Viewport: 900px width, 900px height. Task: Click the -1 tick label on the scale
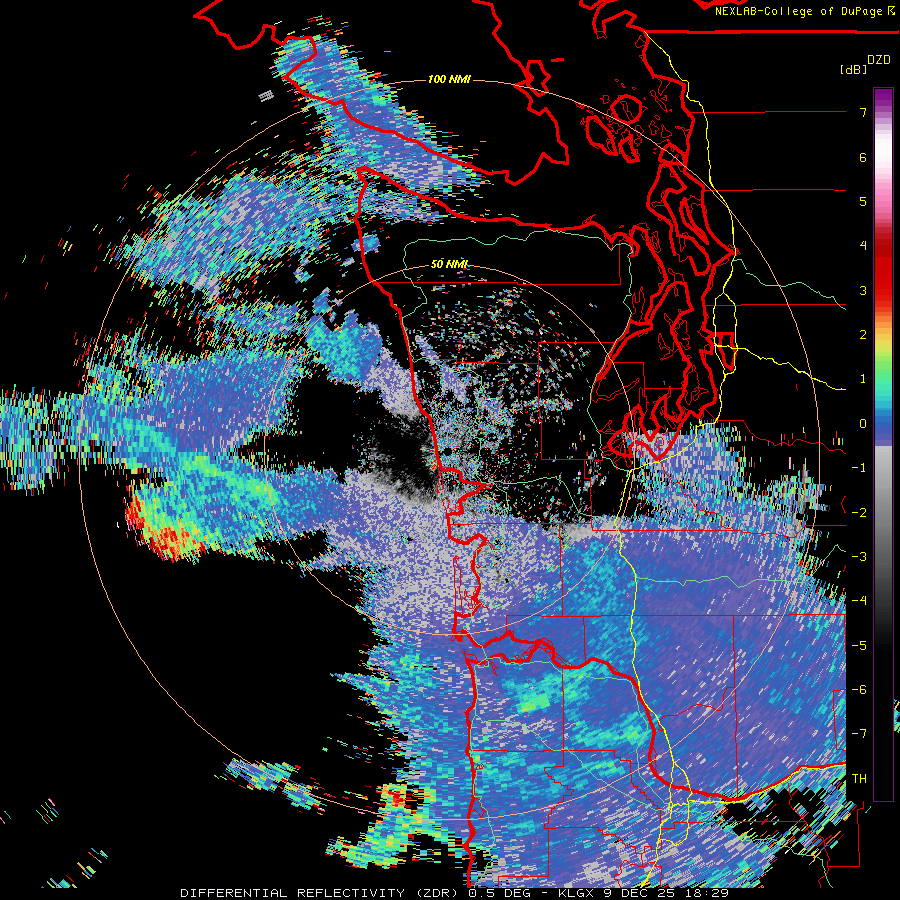(859, 468)
